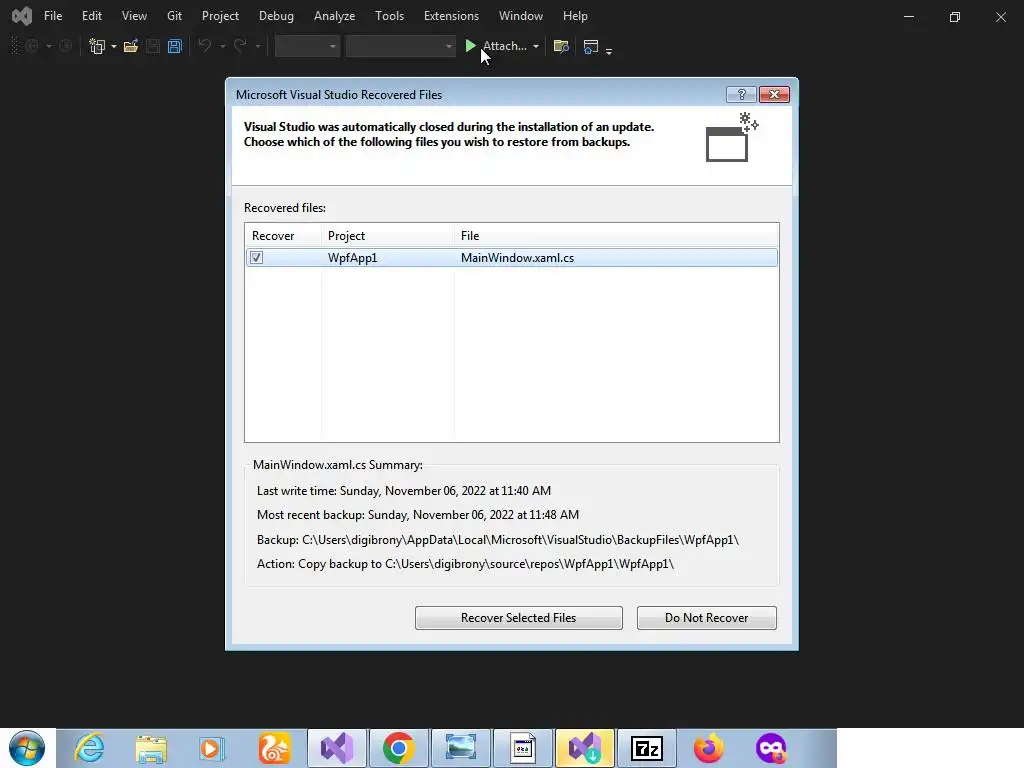
Task: Open the Extensions menu
Action: tap(451, 16)
